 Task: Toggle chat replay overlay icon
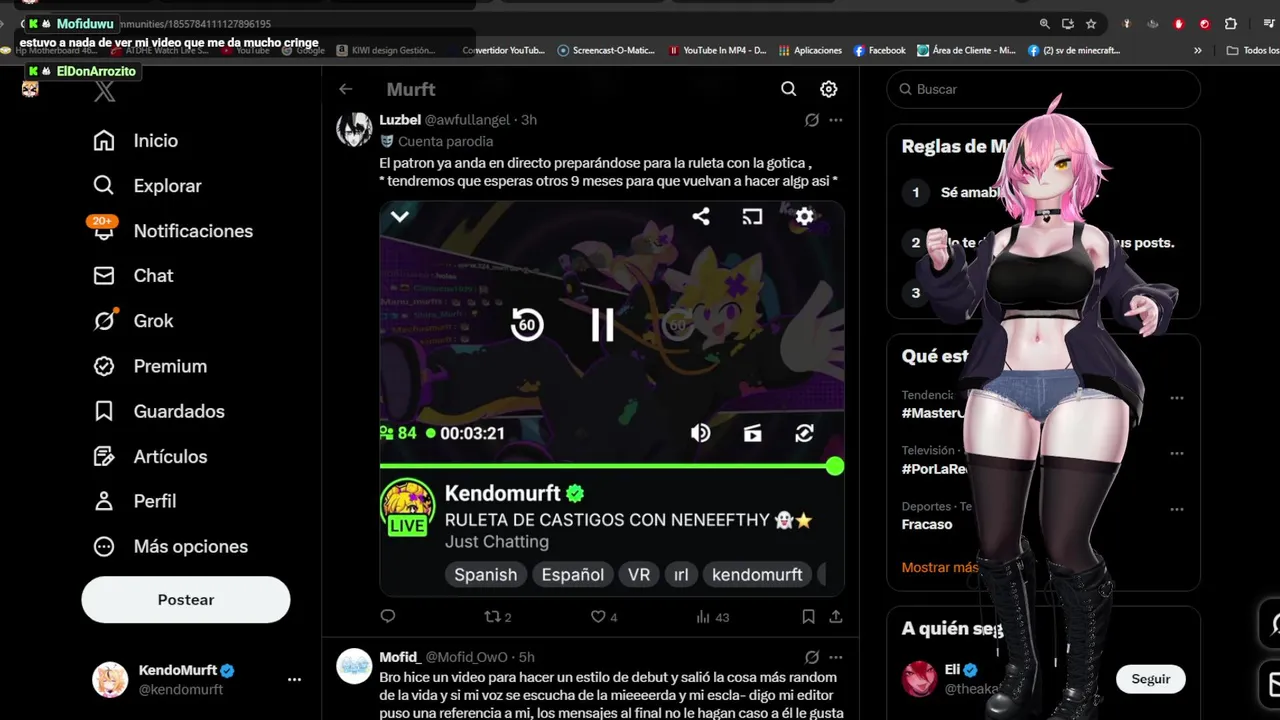(x=752, y=433)
